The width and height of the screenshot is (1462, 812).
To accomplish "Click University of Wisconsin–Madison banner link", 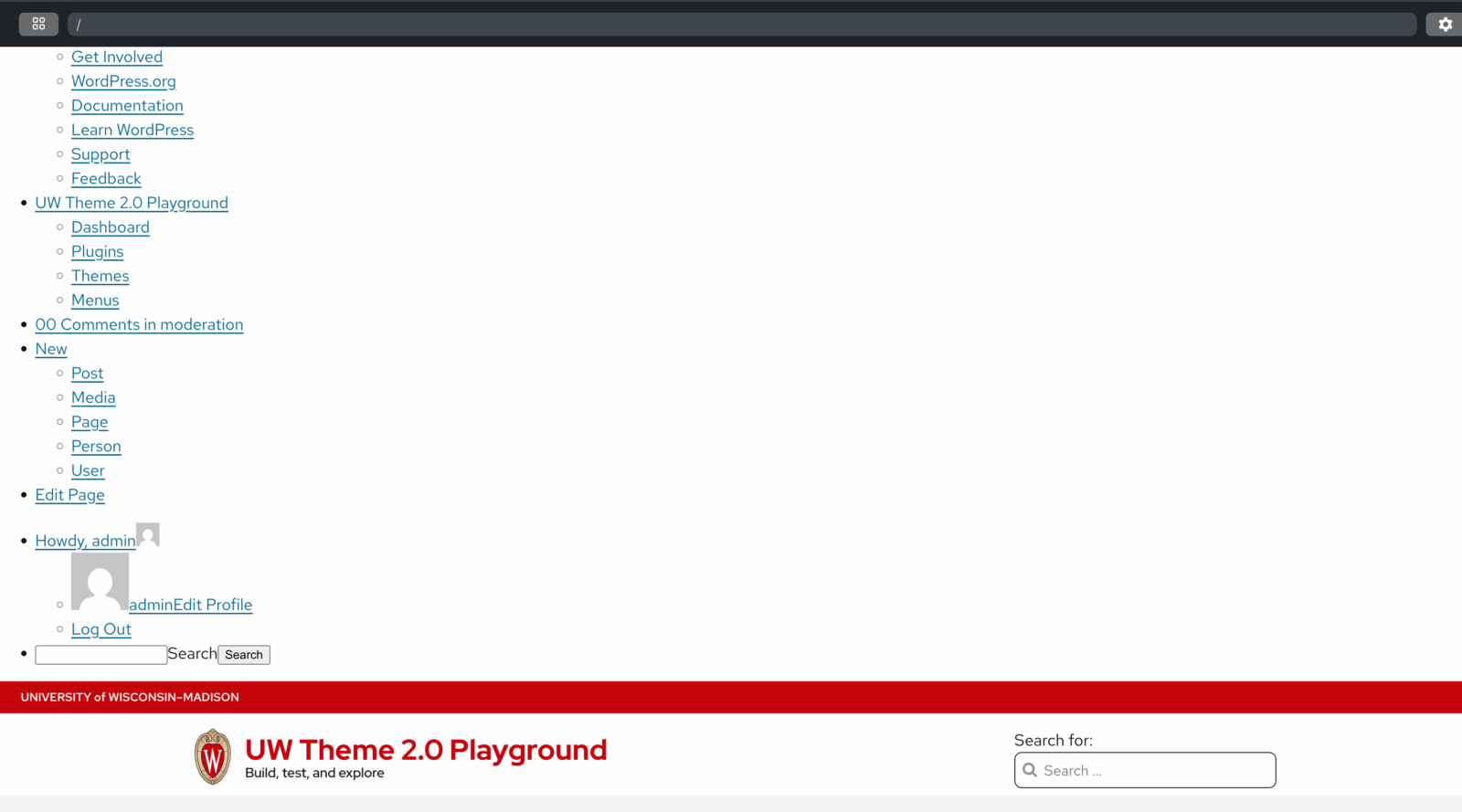I will [130, 697].
